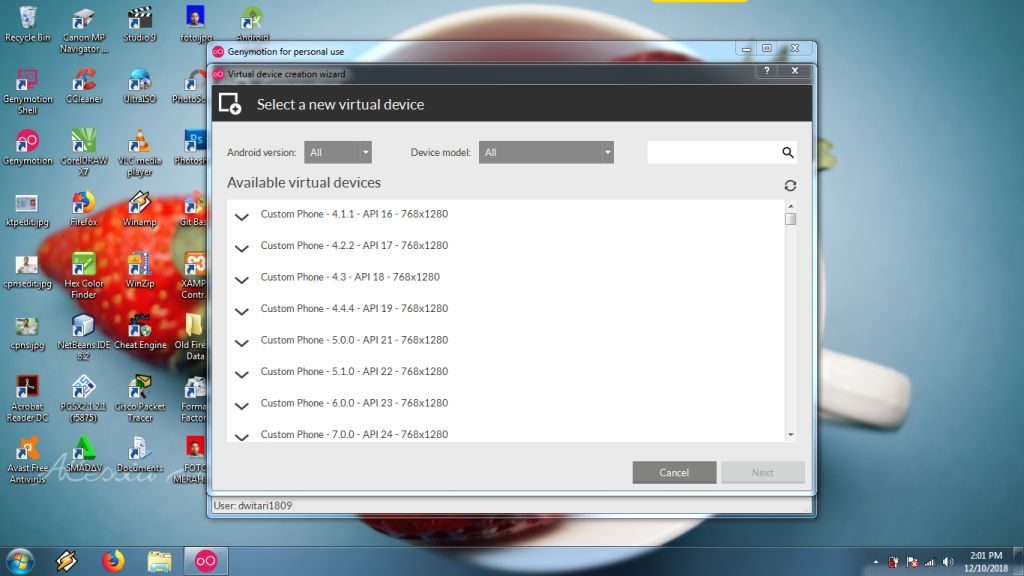Click the device list scroll up arrow

tap(790, 206)
